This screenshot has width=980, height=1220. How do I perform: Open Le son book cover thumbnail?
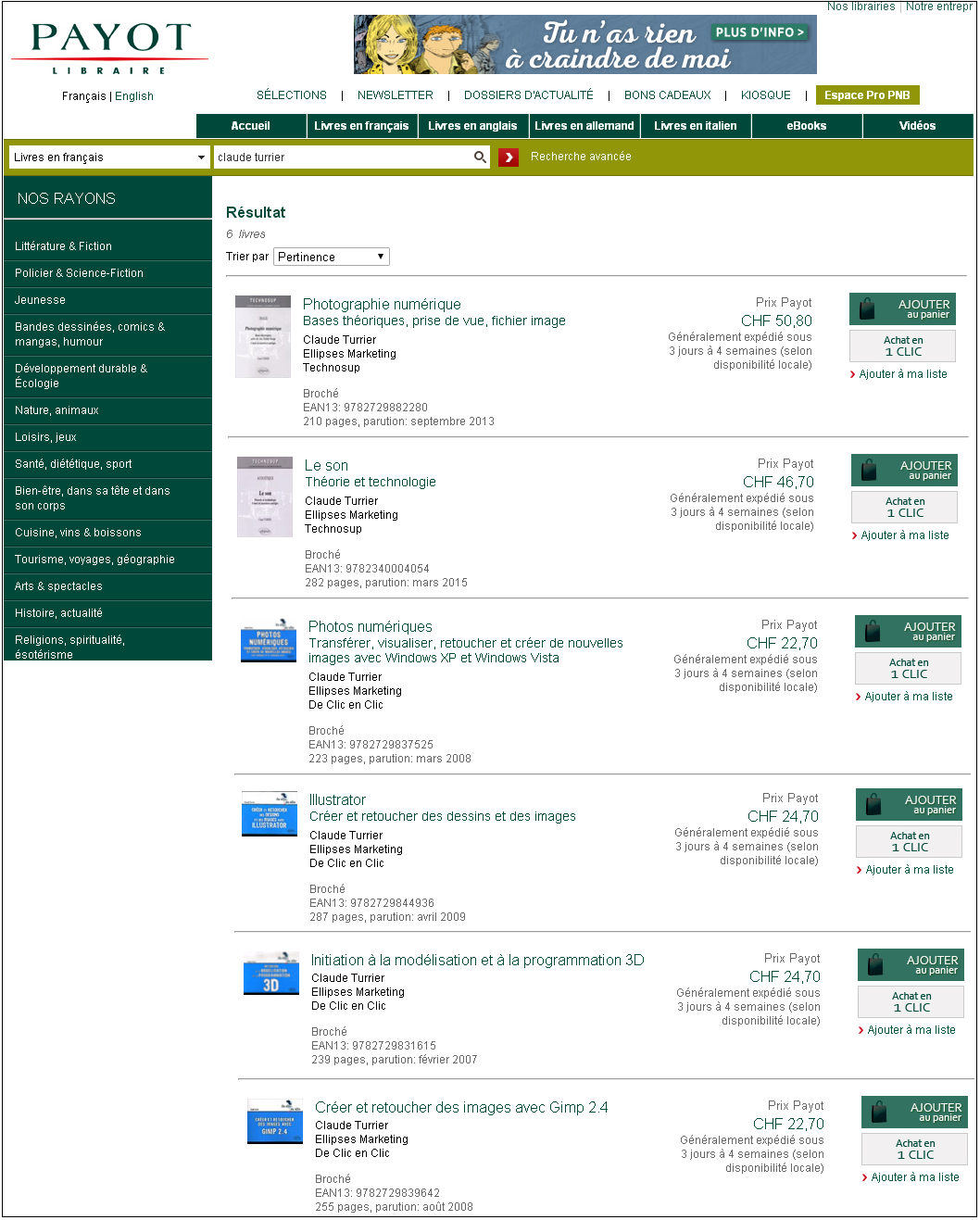(265, 497)
